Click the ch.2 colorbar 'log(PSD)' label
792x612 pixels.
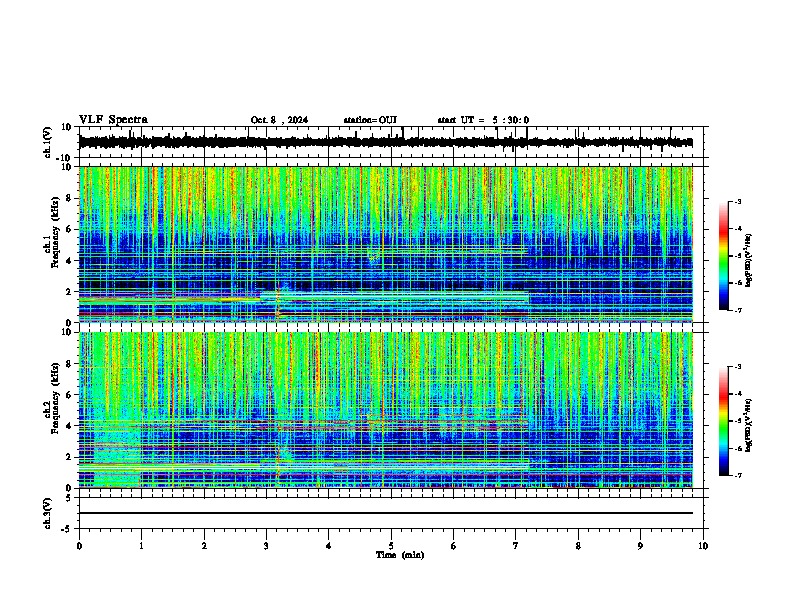[x=748, y=425]
